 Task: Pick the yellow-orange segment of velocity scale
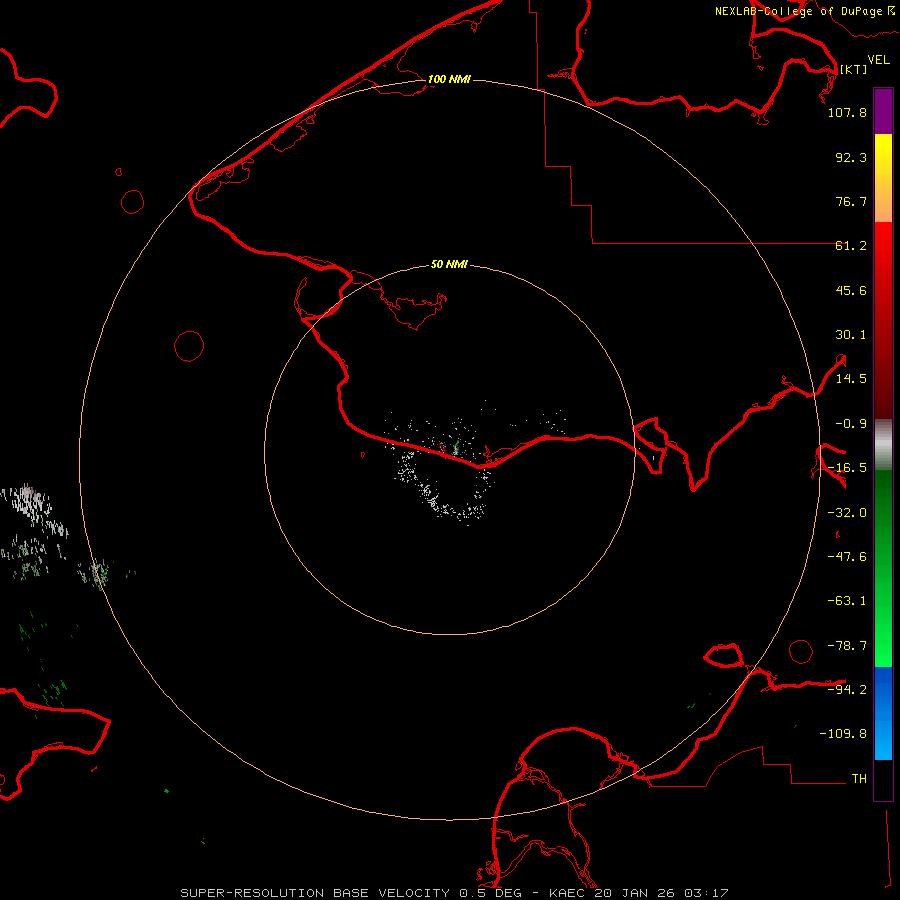click(x=883, y=178)
